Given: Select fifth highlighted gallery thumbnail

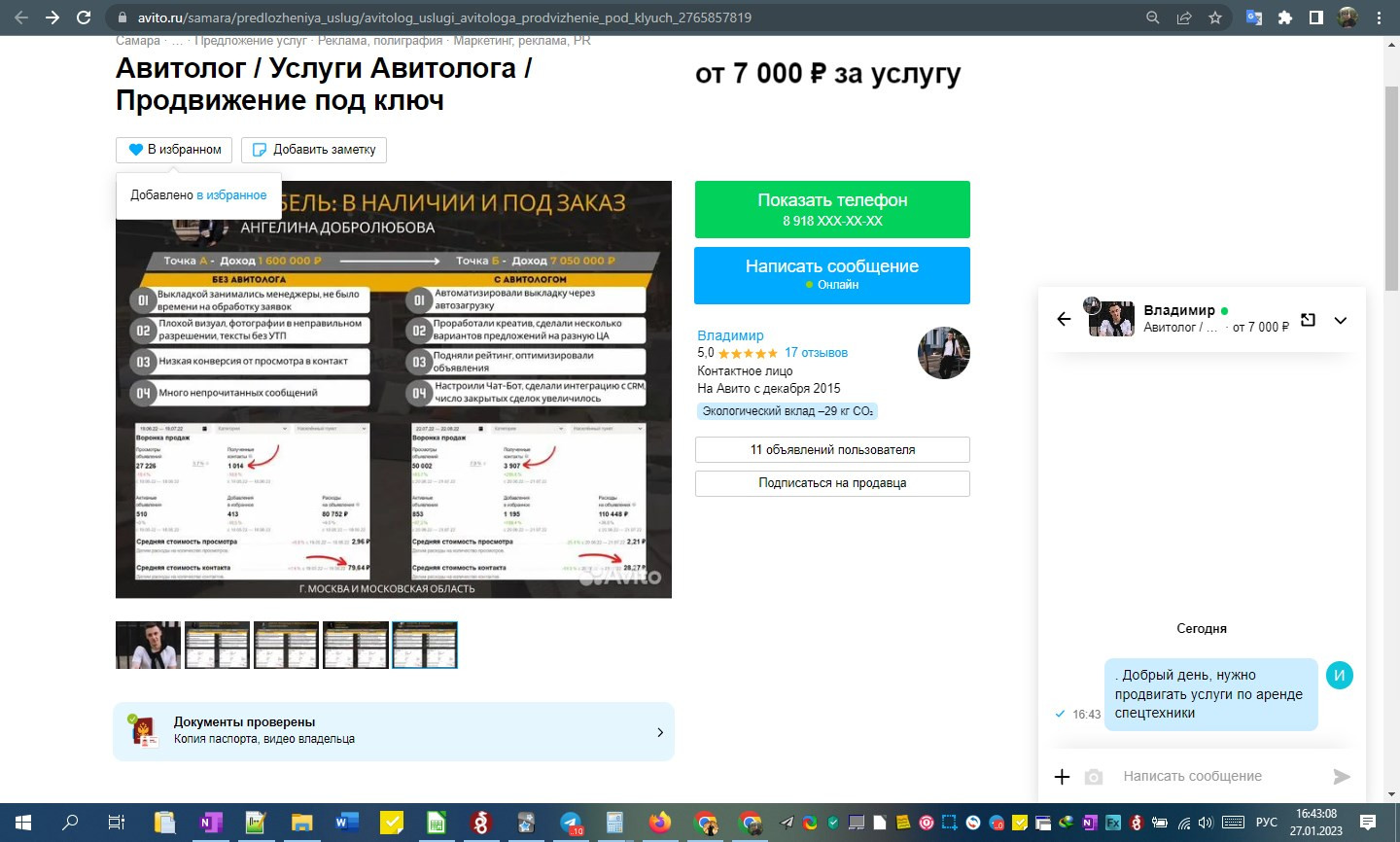Looking at the screenshot, I should 424,646.
